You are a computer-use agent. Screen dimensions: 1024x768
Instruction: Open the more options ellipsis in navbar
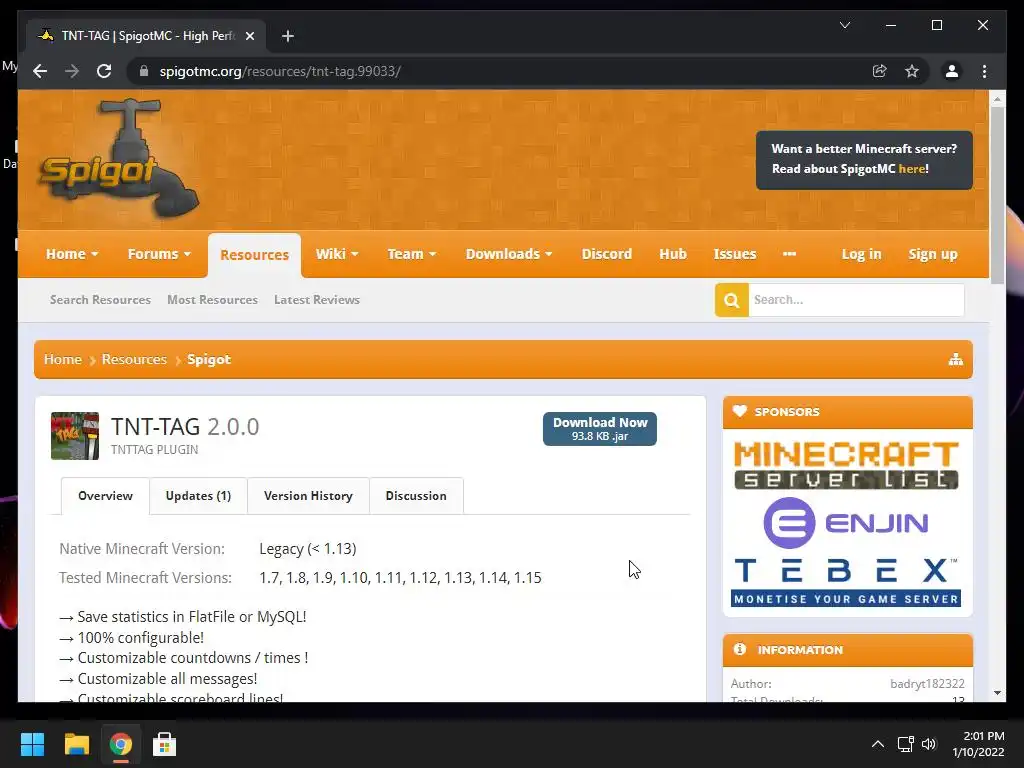tap(790, 254)
